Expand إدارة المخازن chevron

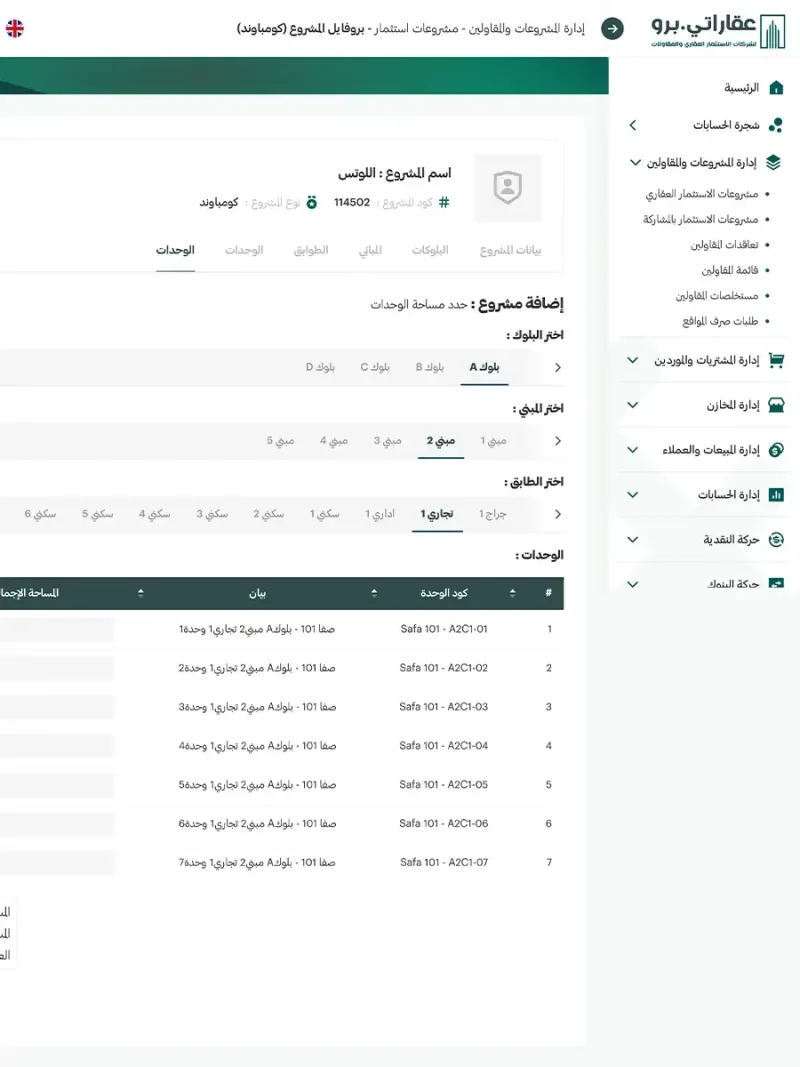point(633,405)
